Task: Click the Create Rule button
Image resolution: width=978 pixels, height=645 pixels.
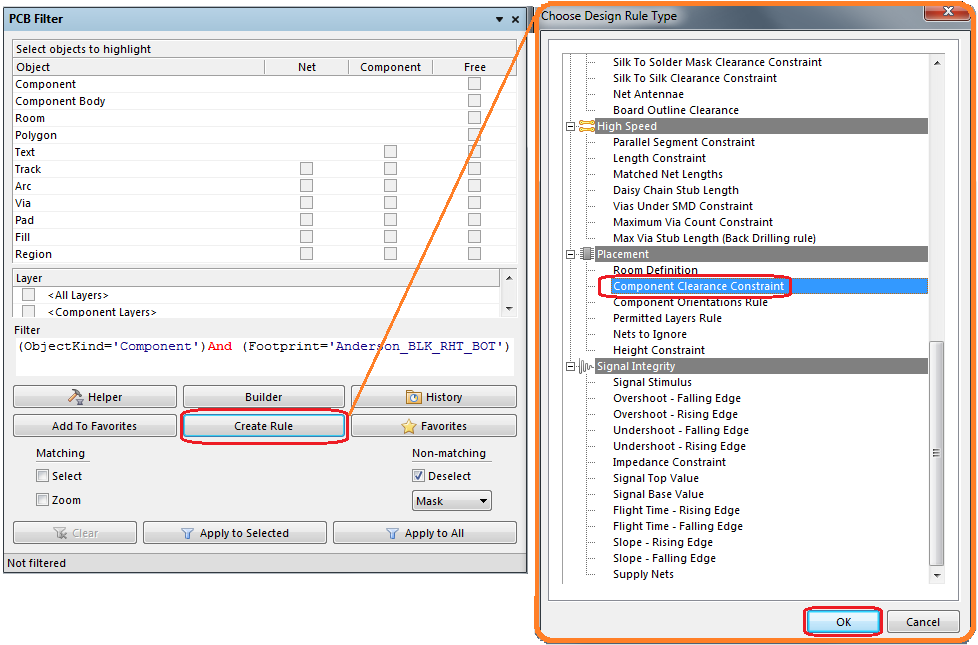Action: tap(263, 426)
